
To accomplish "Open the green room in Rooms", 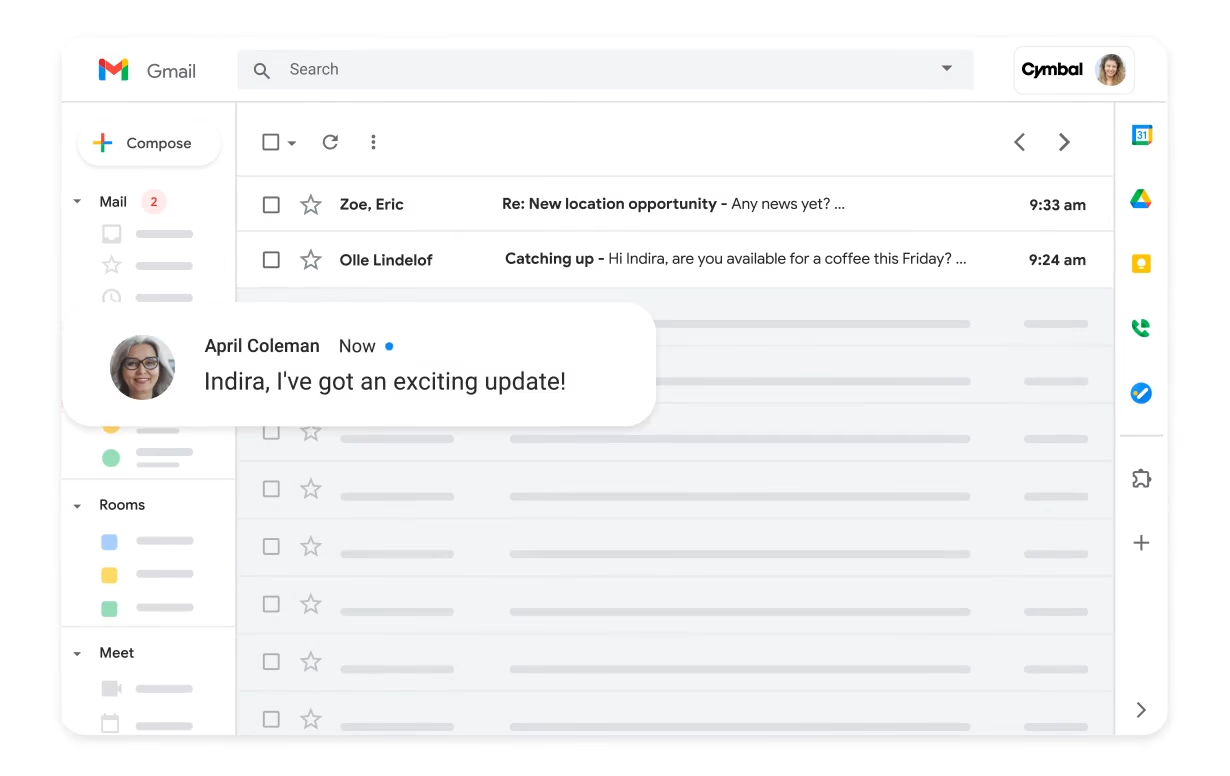I will coord(110,608).
